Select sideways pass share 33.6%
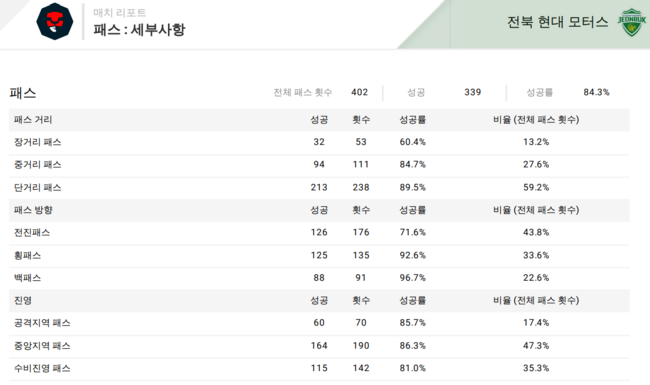Screen dimensions: 650x385 (x=536, y=255)
